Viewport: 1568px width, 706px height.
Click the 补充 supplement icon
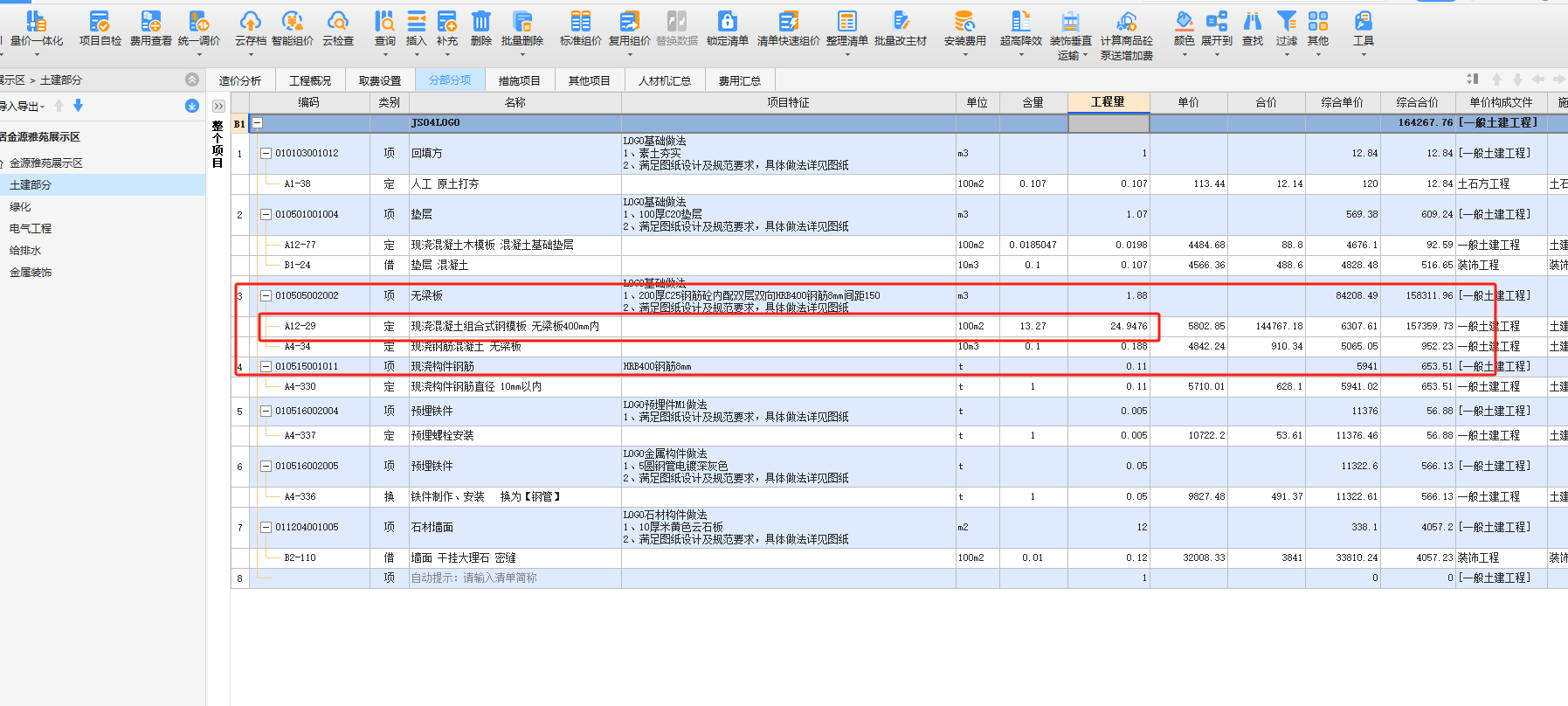[x=447, y=22]
